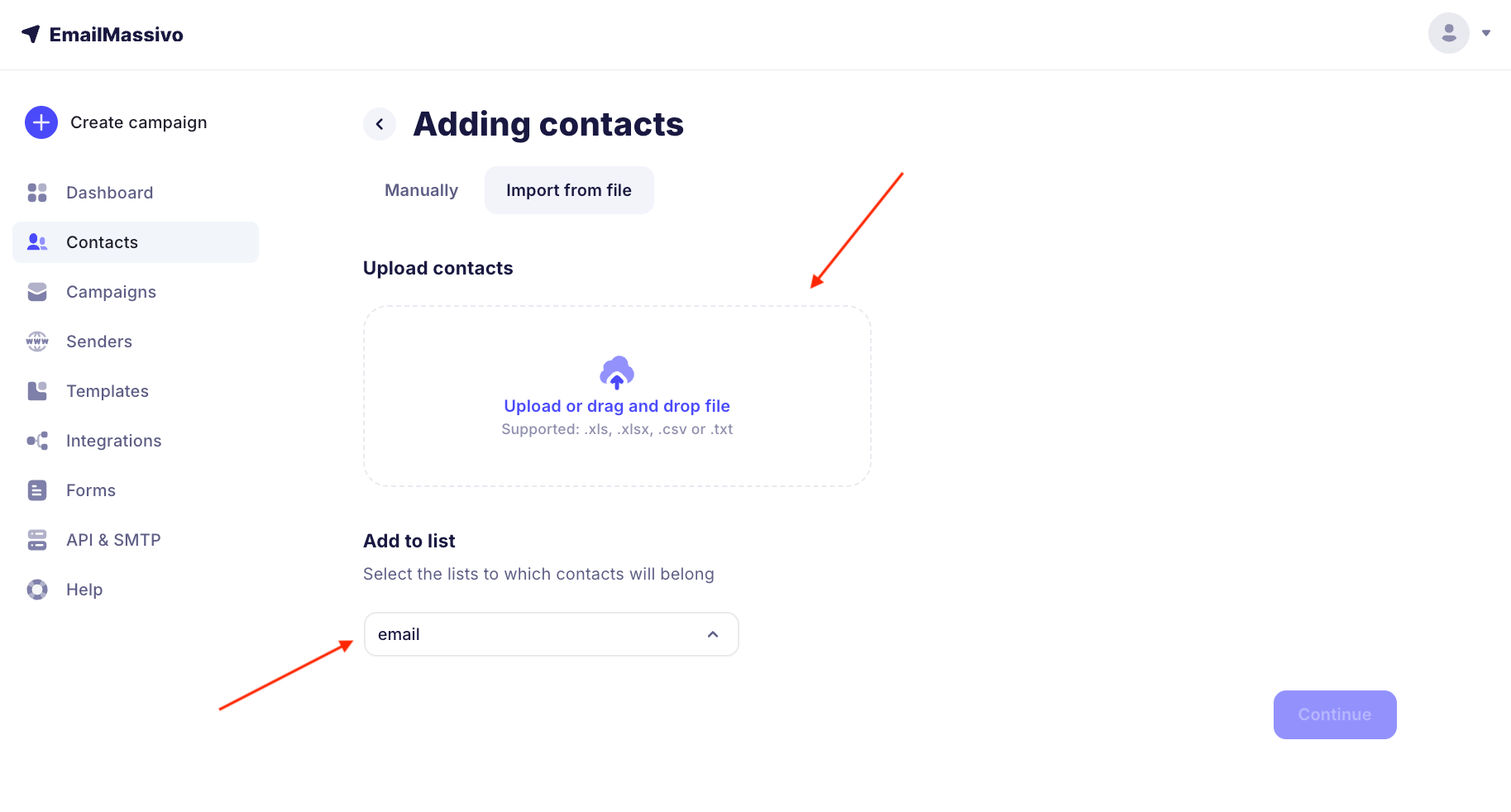Open the user avatar profile menu
1511x812 pixels.
[1448, 33]
